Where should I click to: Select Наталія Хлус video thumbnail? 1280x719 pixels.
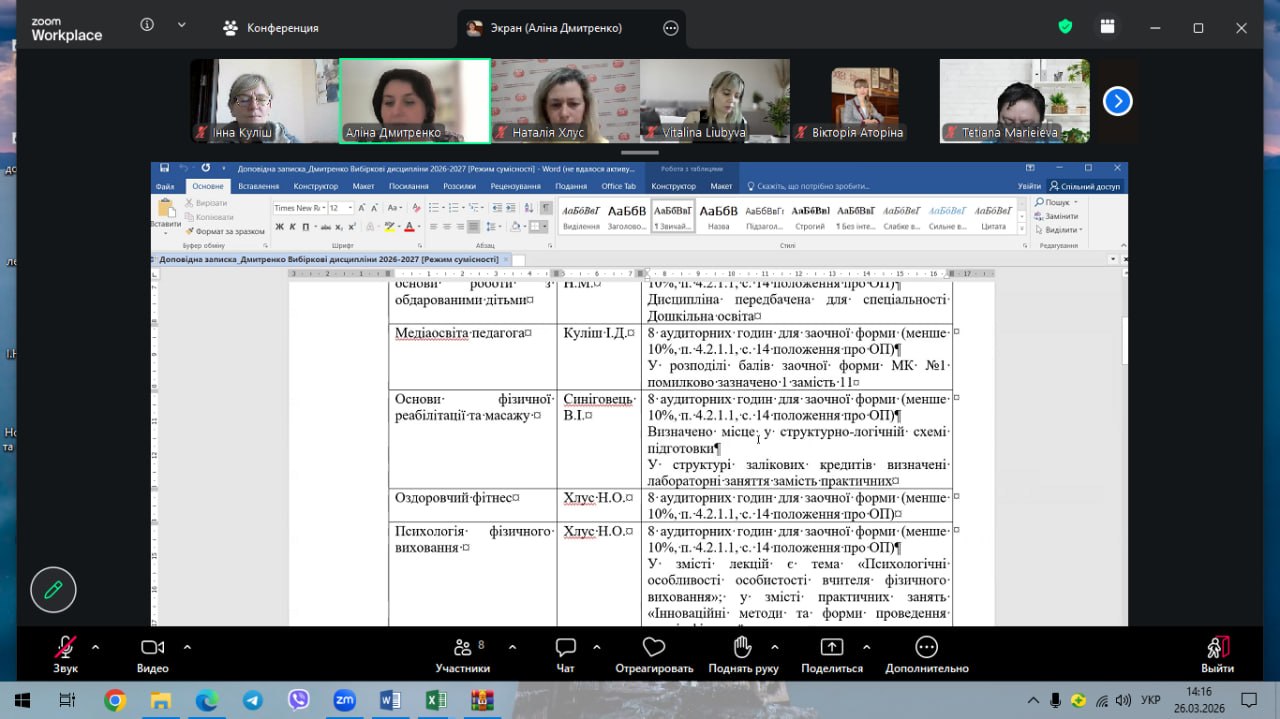[564, 100]
